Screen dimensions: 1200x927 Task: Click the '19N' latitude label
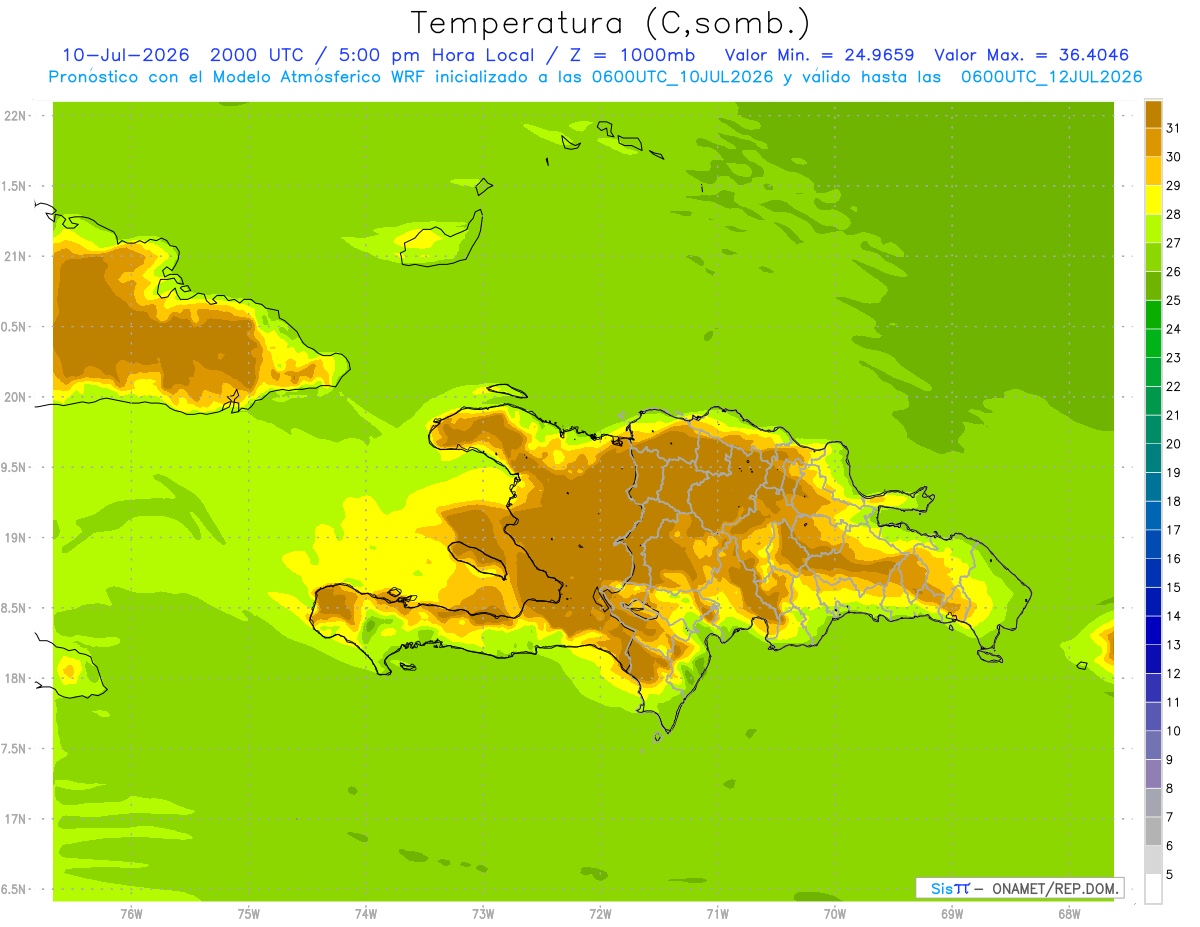point(16,538)
